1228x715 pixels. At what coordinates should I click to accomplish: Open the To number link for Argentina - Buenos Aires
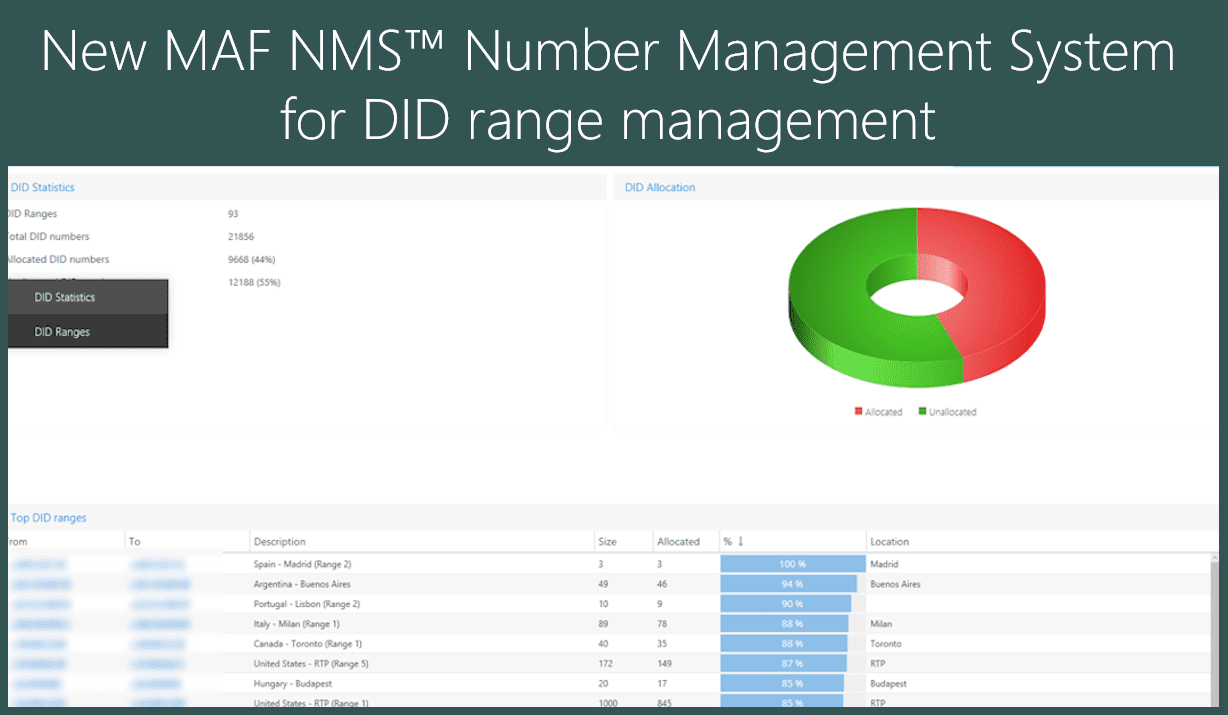coord(160,583)
